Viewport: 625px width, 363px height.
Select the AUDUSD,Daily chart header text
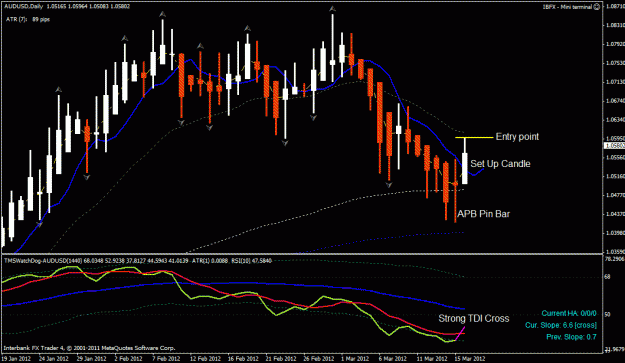67,6
